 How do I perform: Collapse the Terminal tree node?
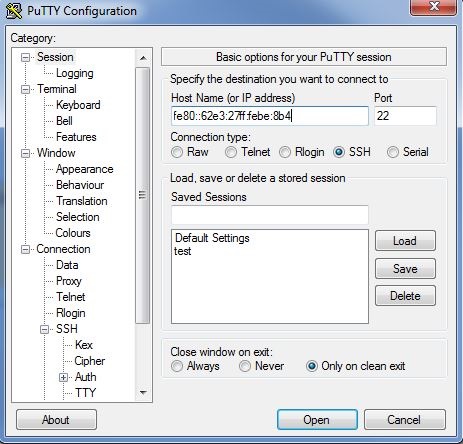[x=25, y=89]
